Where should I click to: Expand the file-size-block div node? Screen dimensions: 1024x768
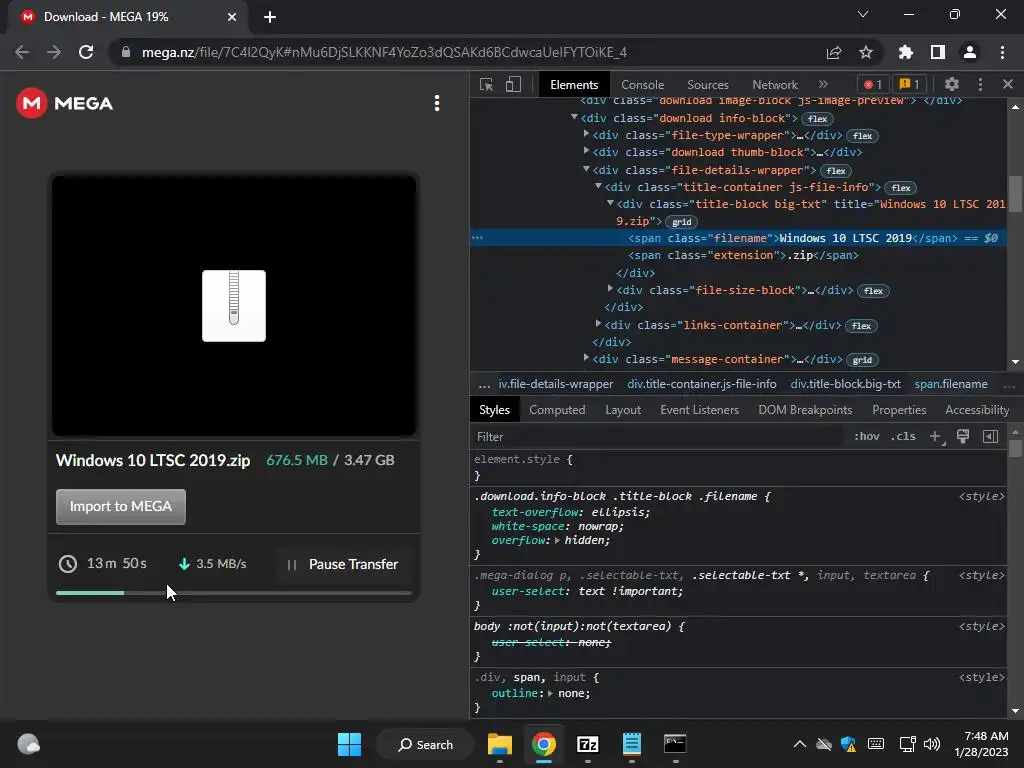[611, 289]
